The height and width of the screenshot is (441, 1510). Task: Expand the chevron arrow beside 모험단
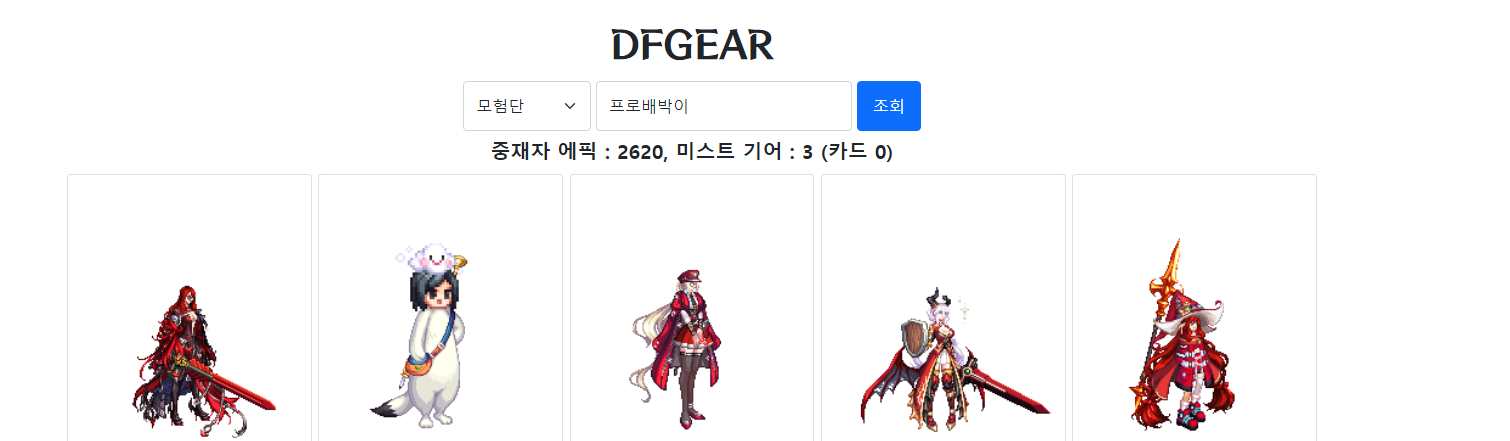point(570,106)
